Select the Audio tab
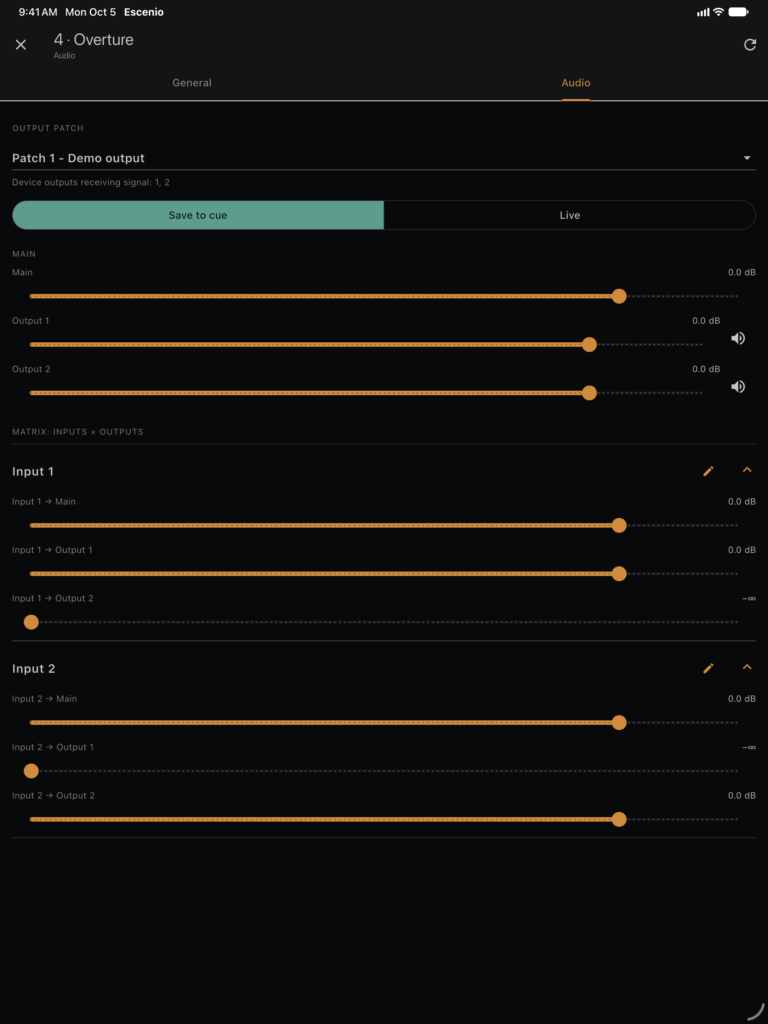This screenshot has width=768, height=1024. tap(576, 83)
